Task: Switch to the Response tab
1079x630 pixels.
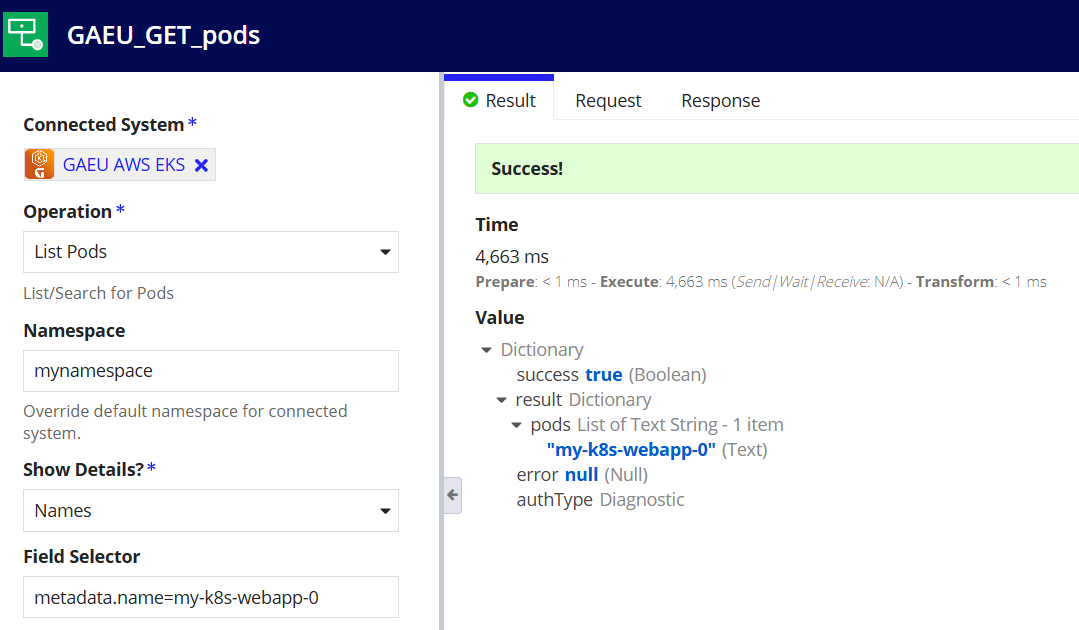Action: tap(720, 100)
